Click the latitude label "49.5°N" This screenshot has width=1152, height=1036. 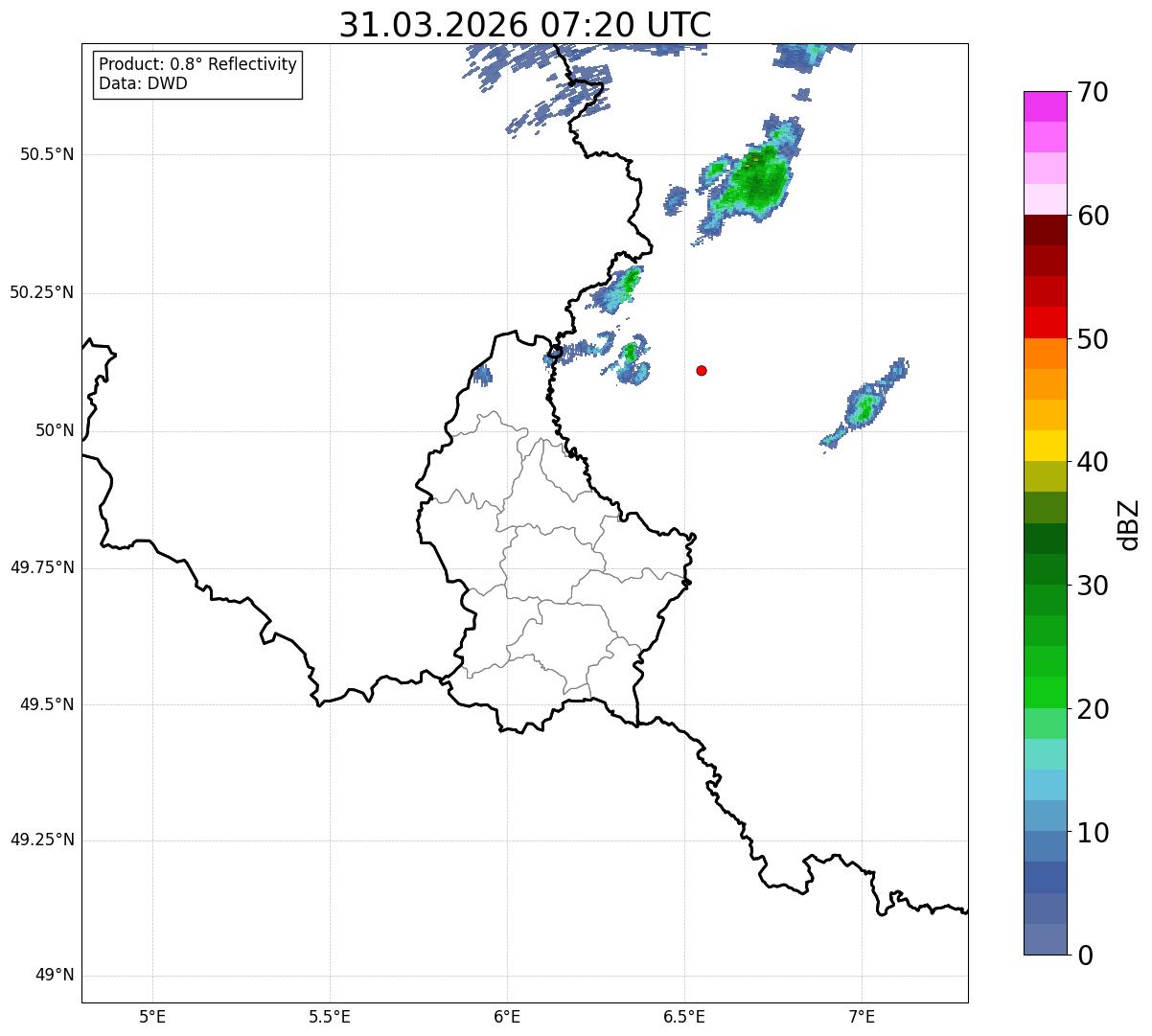point(46,704)
